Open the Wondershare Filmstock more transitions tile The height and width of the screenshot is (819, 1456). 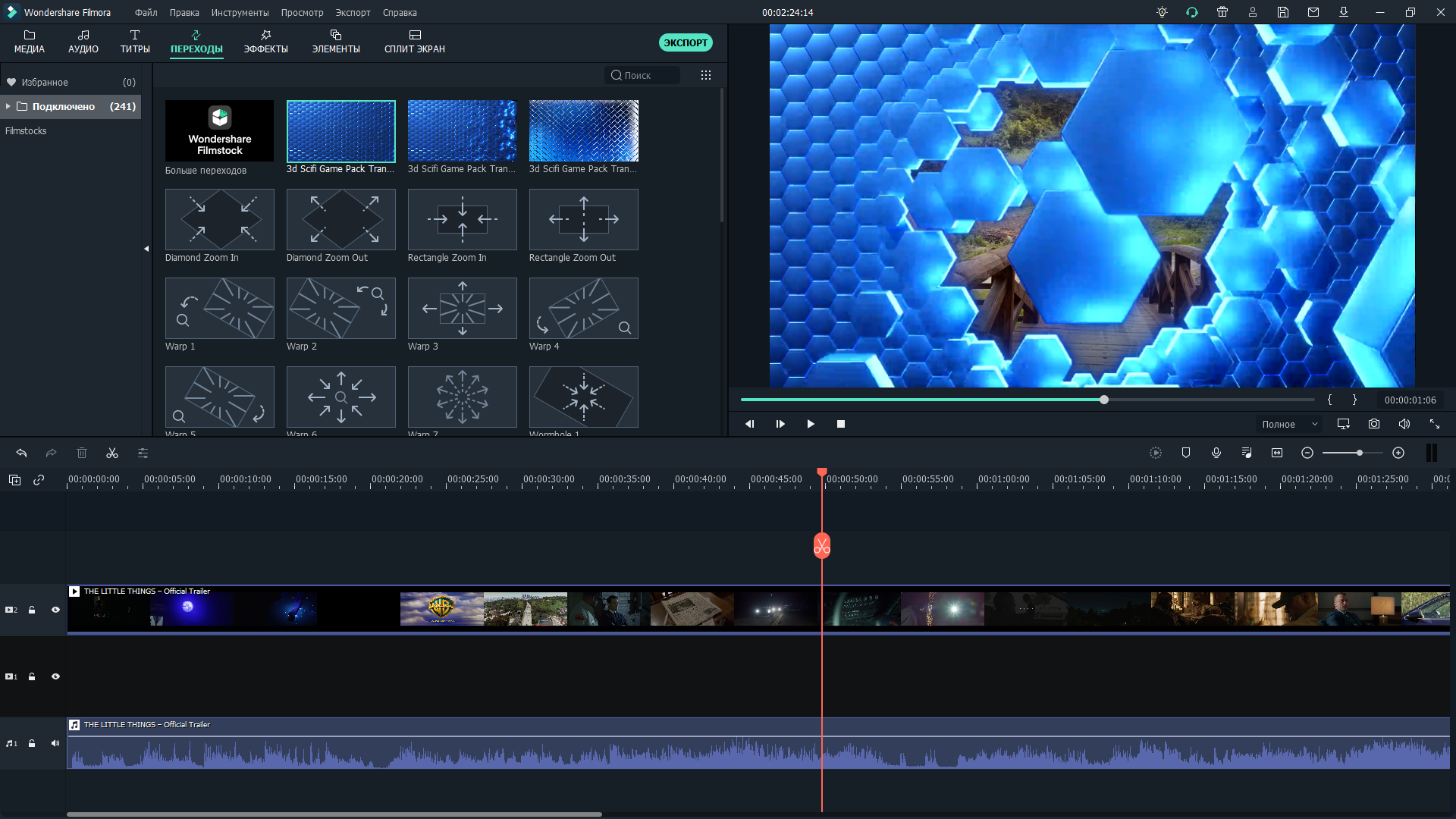pos(219,130)
